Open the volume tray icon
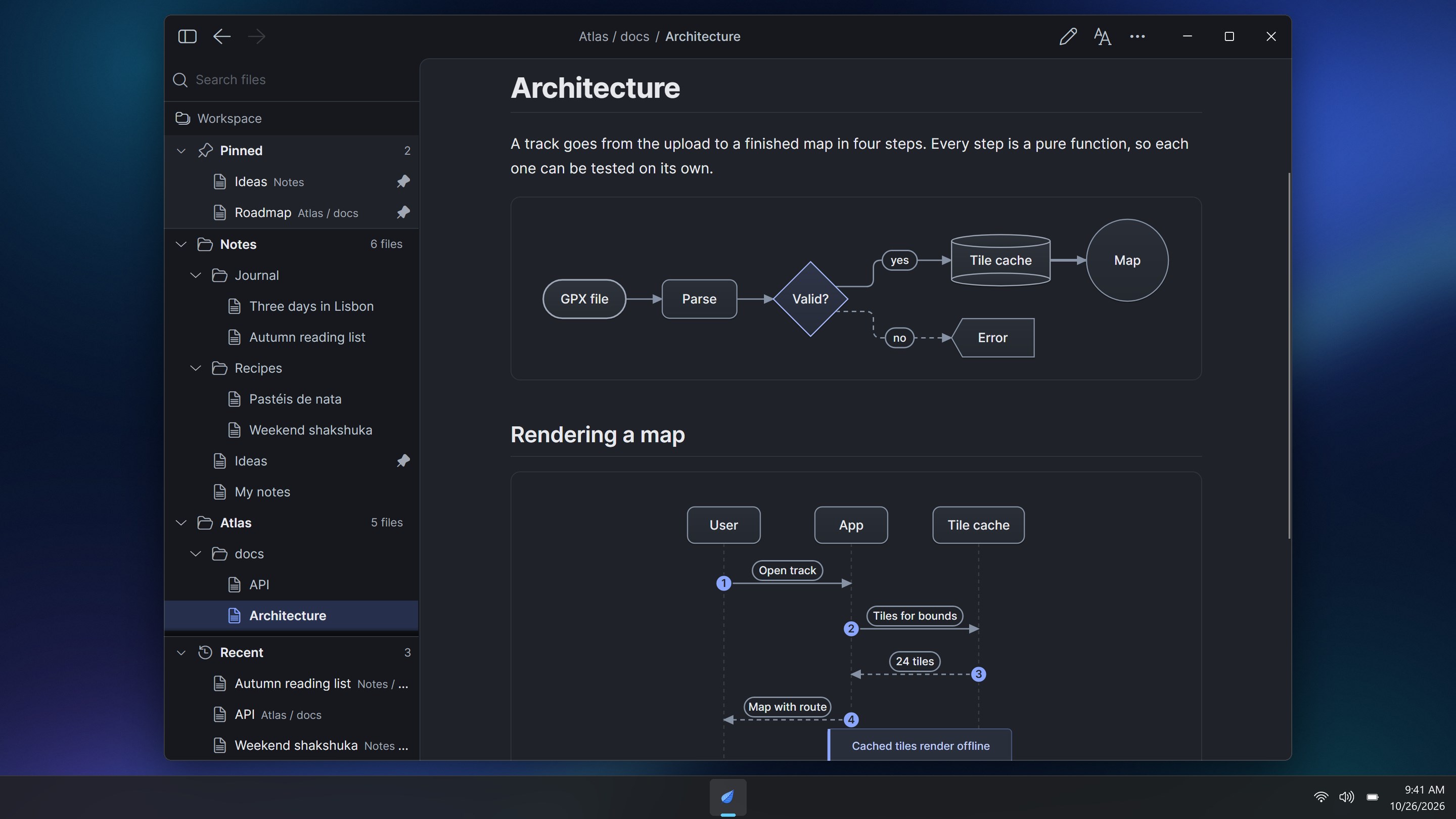Viewport: 1456px width, 819px height. click(x=1346, y=797)
